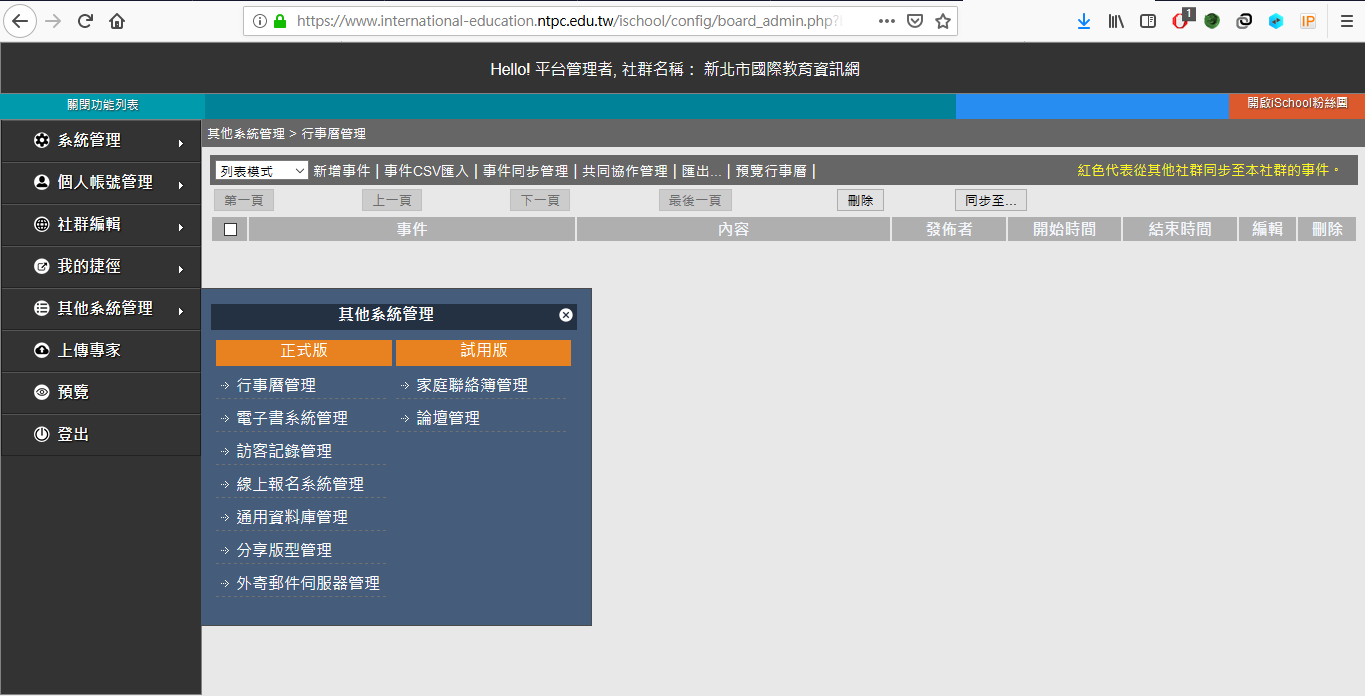
Task: Open the Firefox library icon
Action: (1116, 21)
